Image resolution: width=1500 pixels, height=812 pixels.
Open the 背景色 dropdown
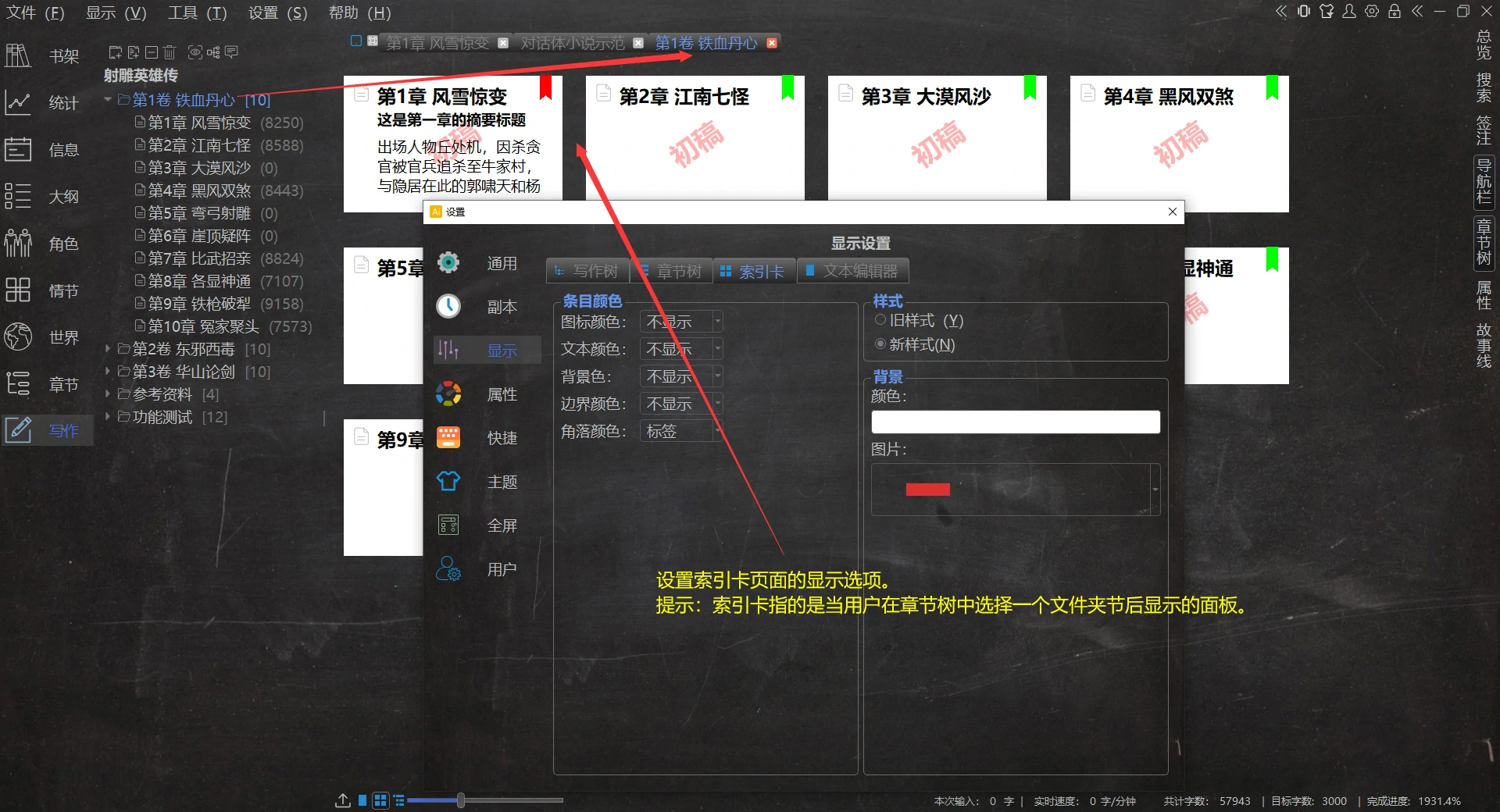coord(681,376)
